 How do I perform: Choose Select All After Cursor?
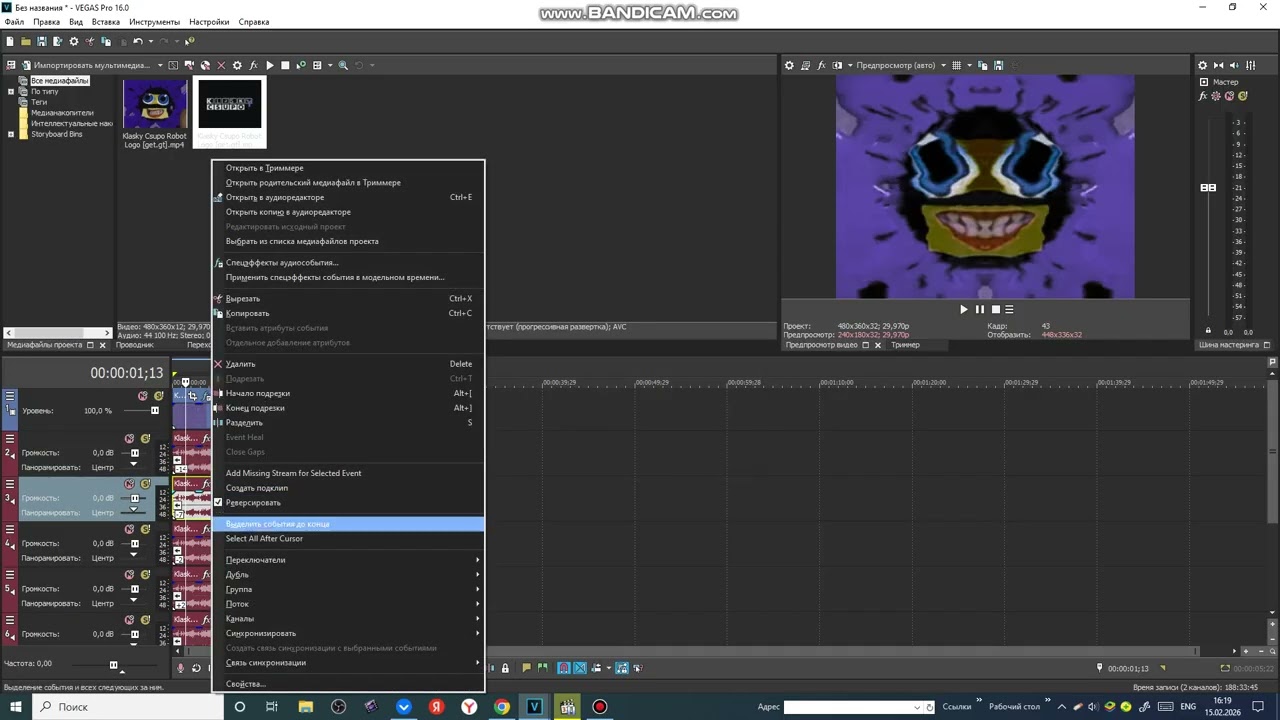(348, 538)
